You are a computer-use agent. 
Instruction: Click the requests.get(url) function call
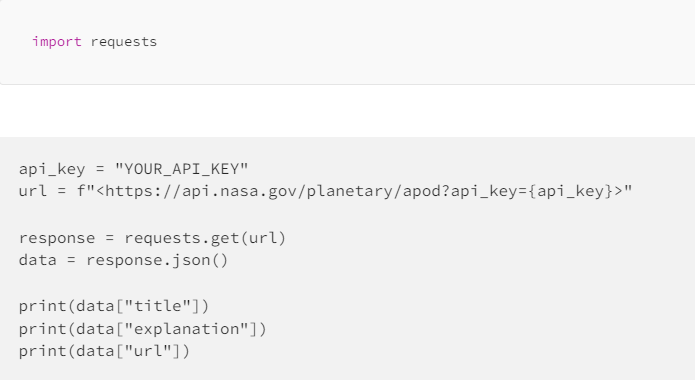(x=205, y=238)
